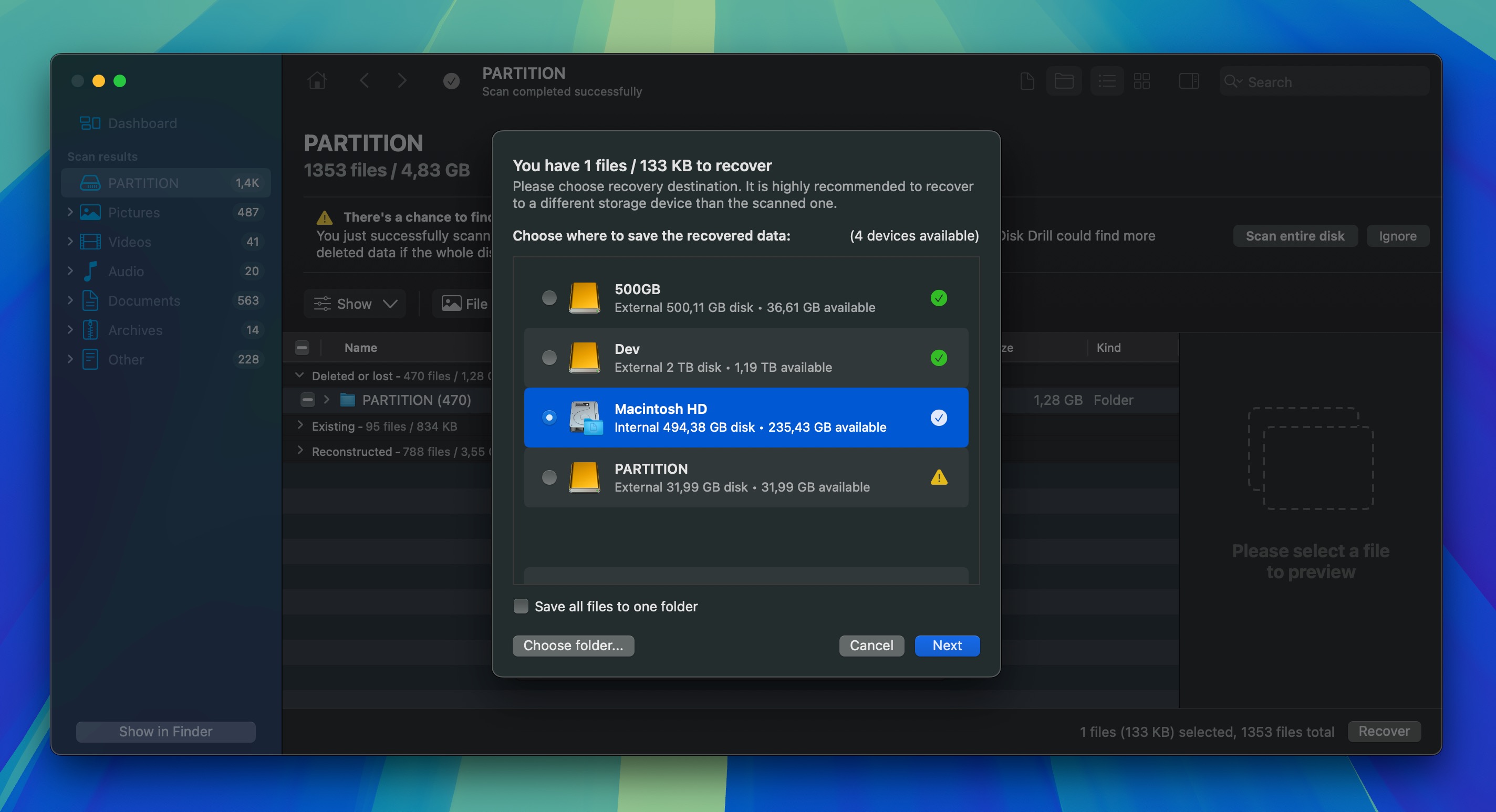The height and width of the screenshot is (812, 1496).
Task: Choose the 500GB external disk radio button
Action: coord(548,297)
